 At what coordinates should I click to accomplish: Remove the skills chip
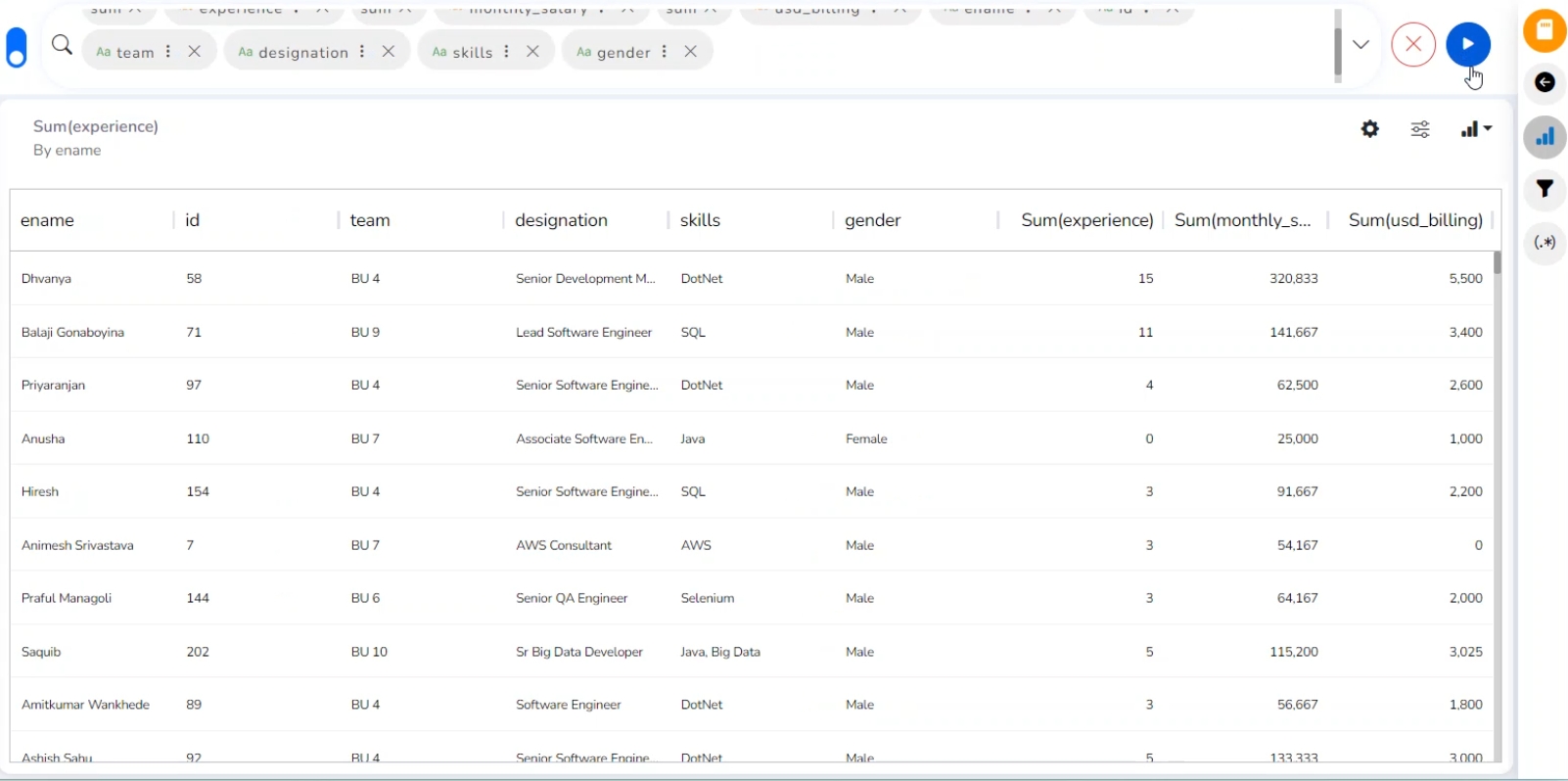point(533,51)
